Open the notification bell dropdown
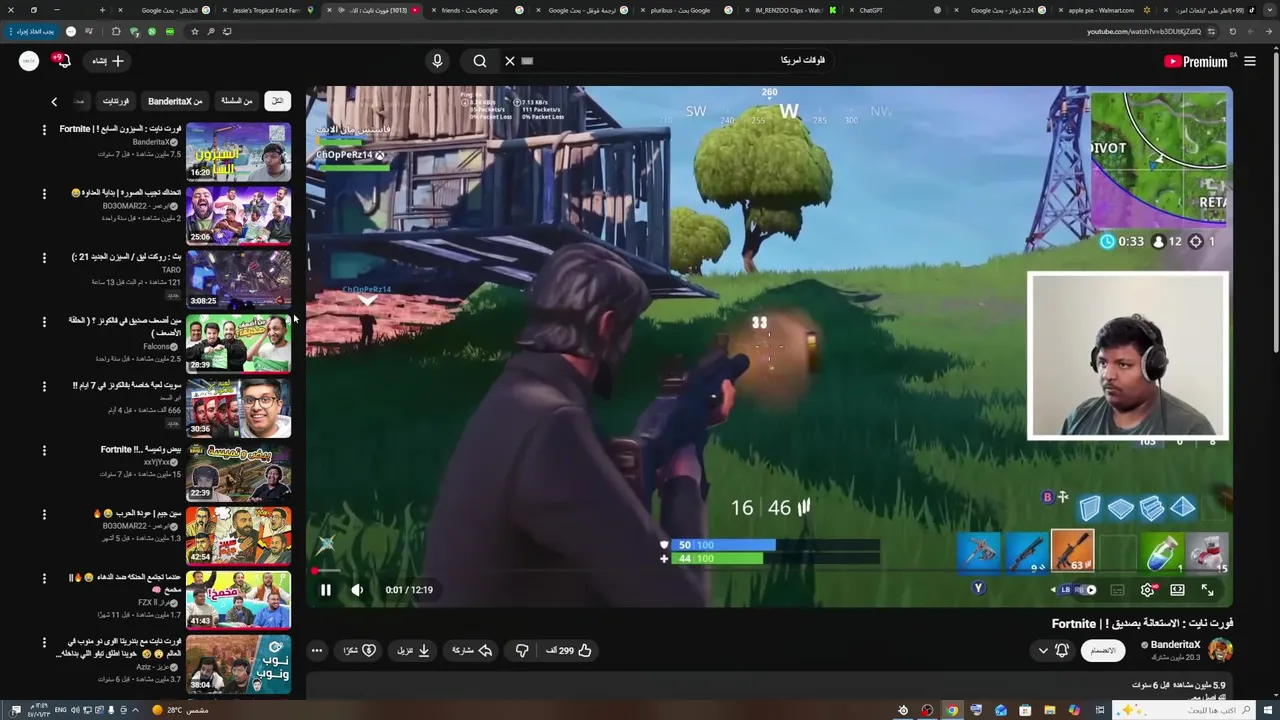Screen dimensions: 1280x720 click(x=1052, y=650)
